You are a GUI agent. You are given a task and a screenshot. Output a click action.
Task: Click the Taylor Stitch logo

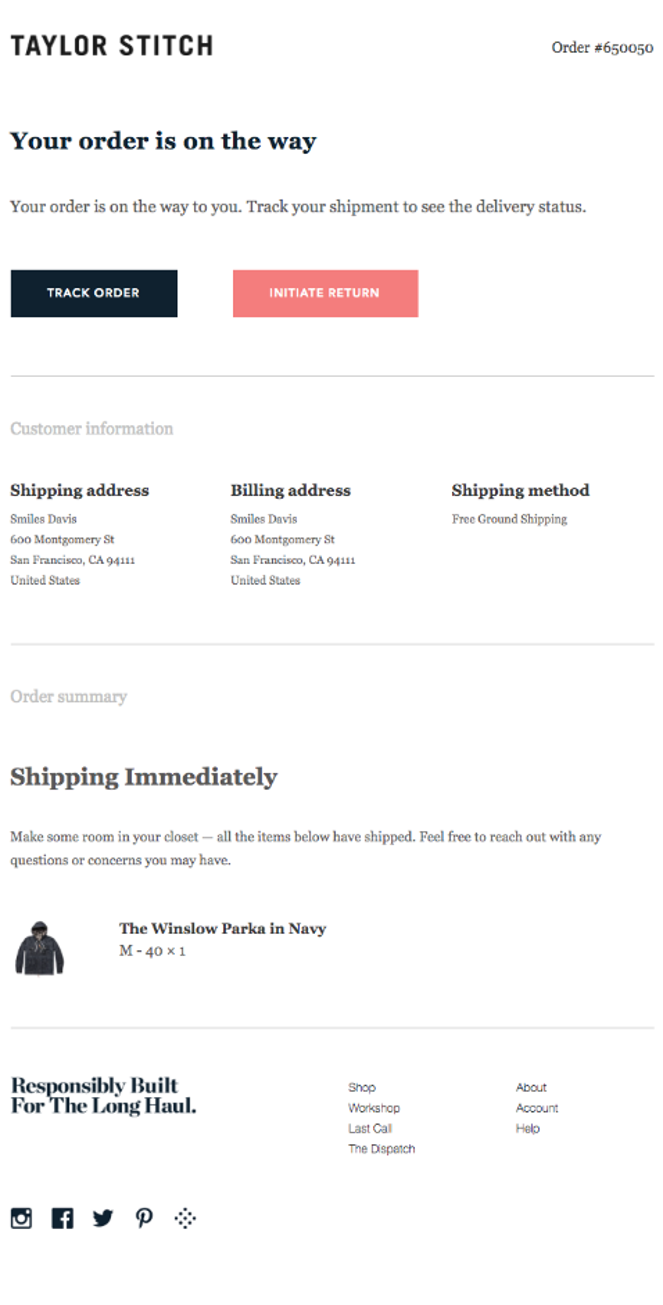pos(111,45)
